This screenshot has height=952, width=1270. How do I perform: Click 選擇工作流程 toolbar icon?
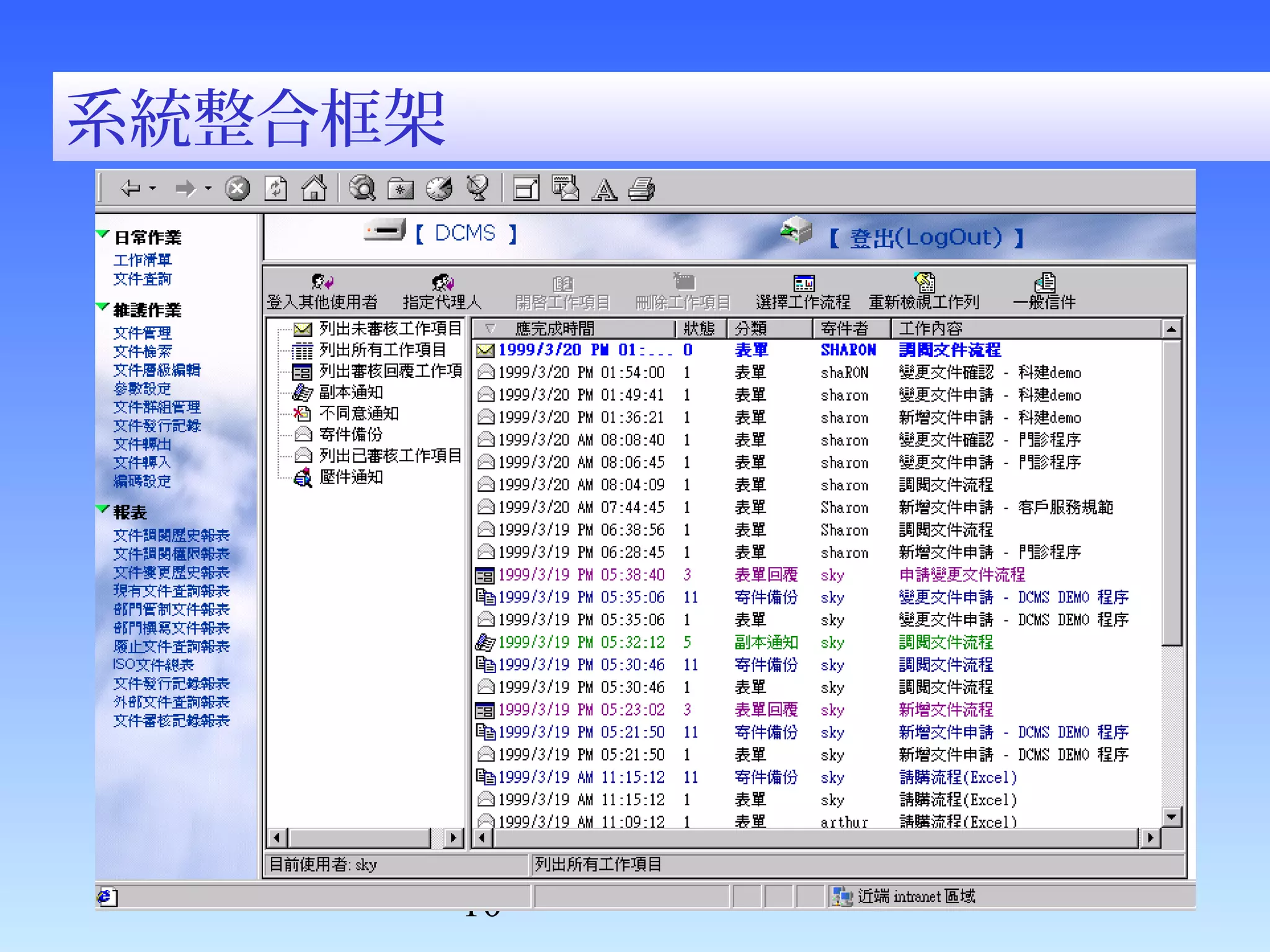tap(804, 283)
